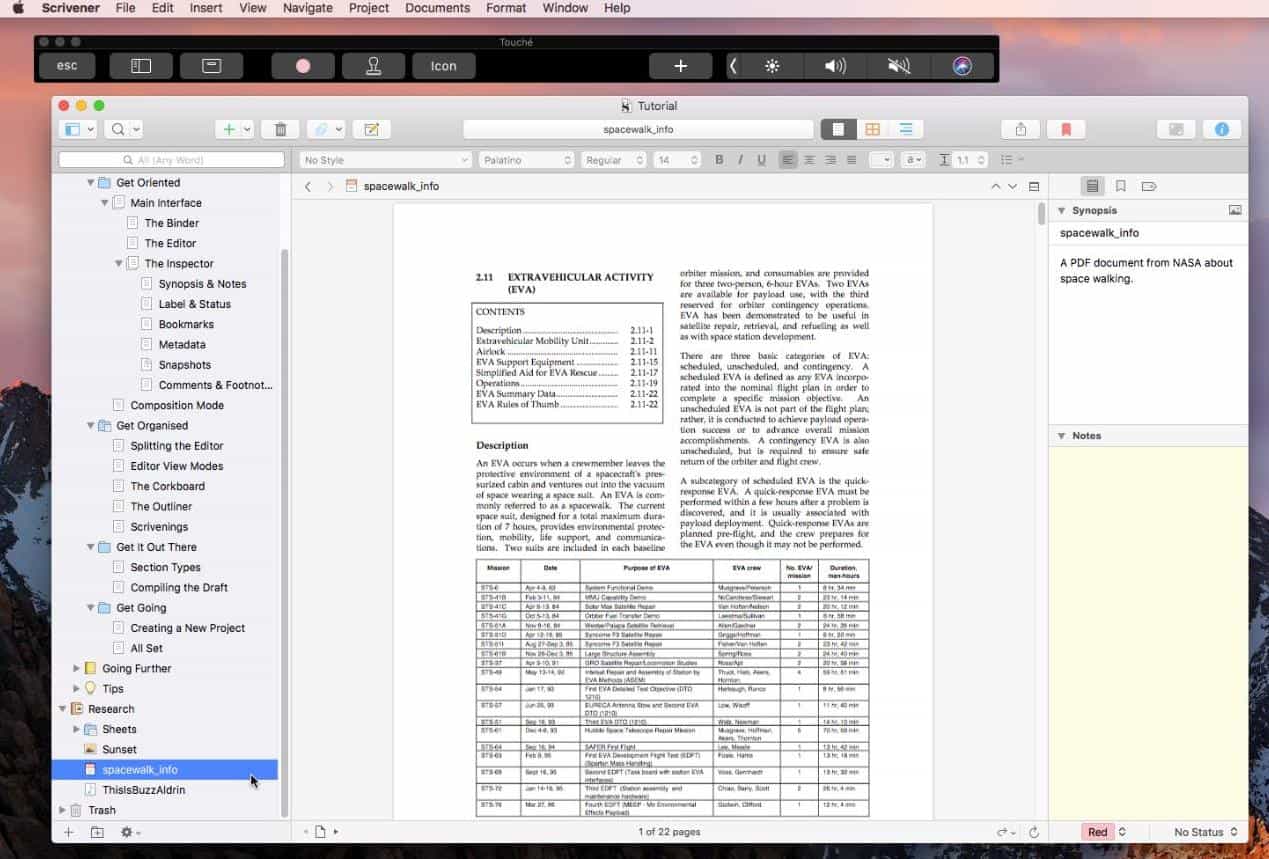Collapse the Get Oriented folder in the binder
Viewport: 1269px width, 859px height.
[90, 182]
